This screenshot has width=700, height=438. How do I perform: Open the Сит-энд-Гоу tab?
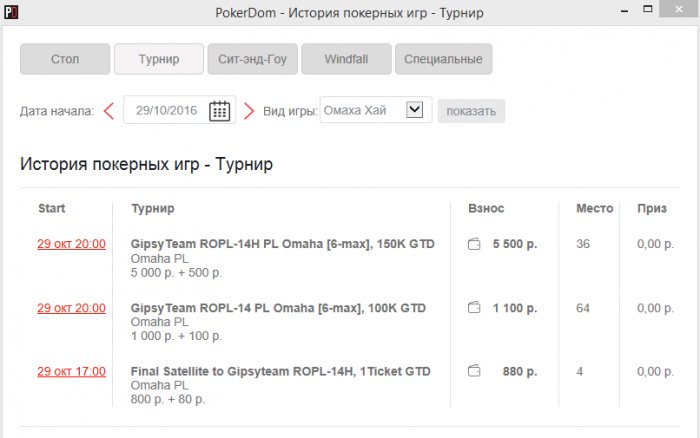[253, 59]
